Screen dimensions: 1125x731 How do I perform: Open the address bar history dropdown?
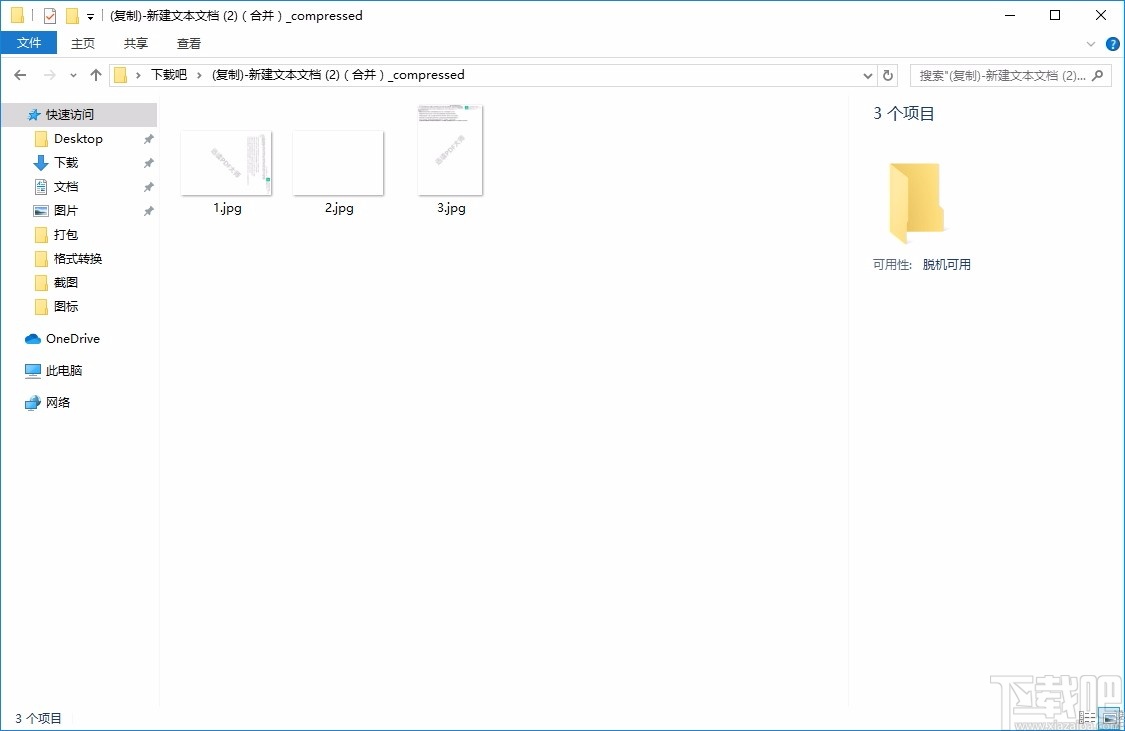[x=868, y=74]
